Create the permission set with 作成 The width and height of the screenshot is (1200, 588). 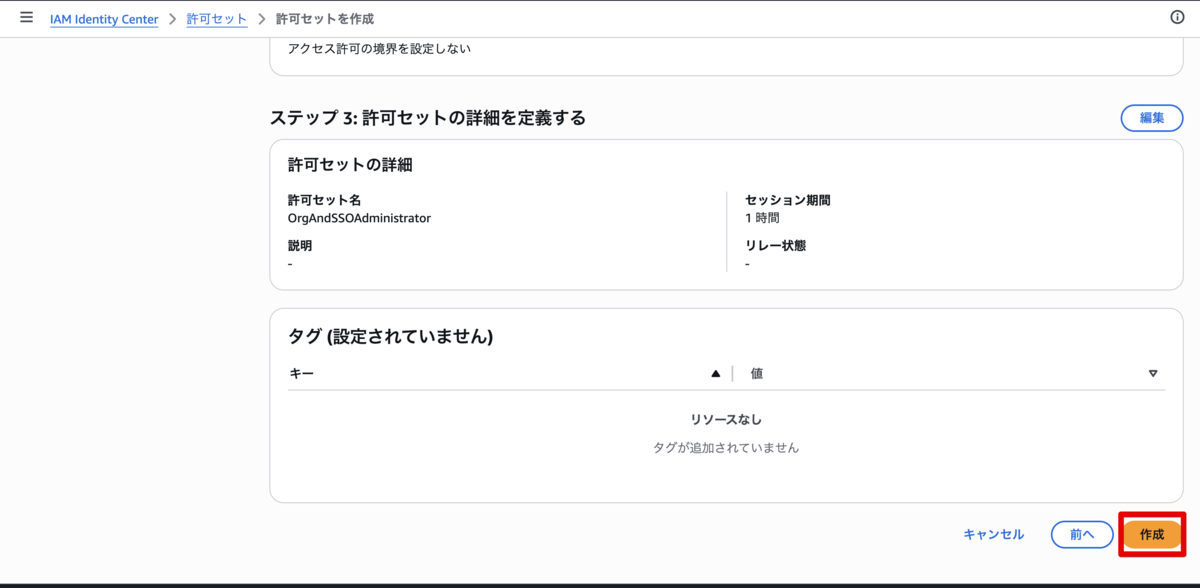1152,534
